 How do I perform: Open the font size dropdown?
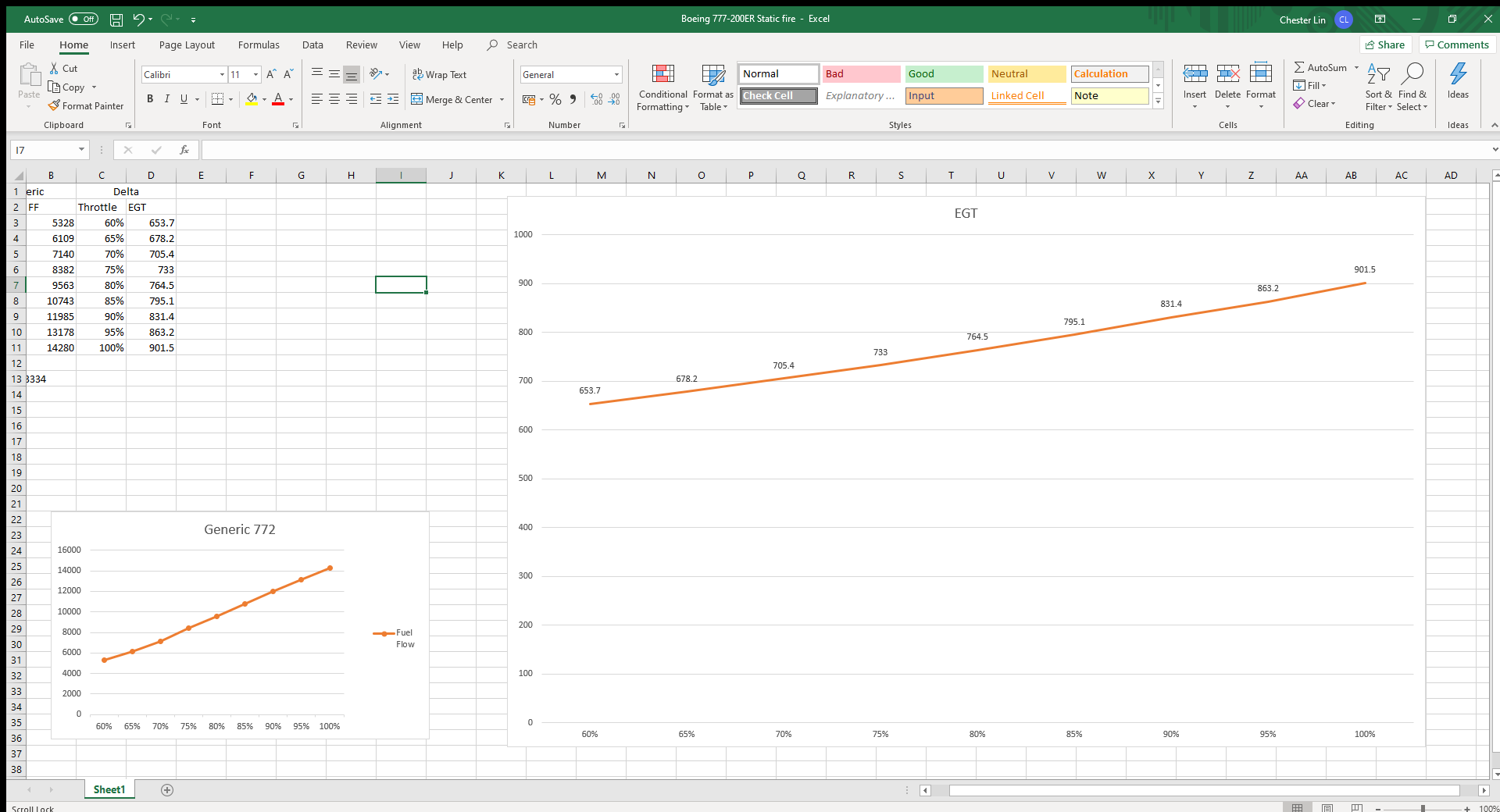click(255, 75)
